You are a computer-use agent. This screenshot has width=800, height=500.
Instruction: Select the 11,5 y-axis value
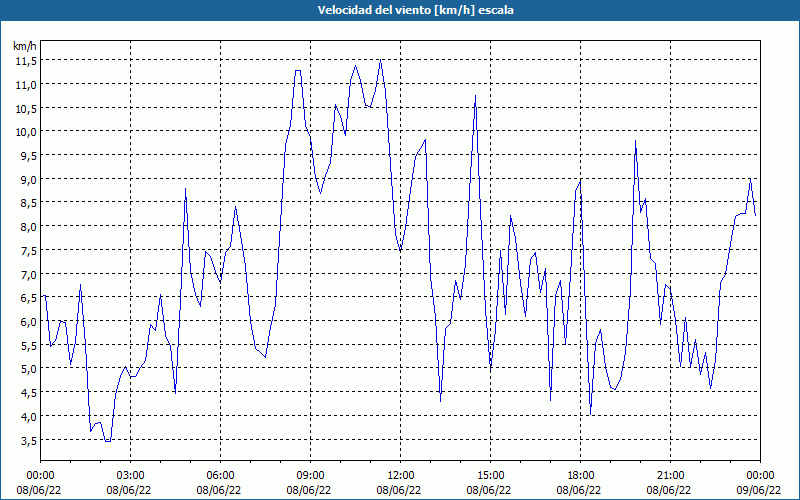(26, 61)
